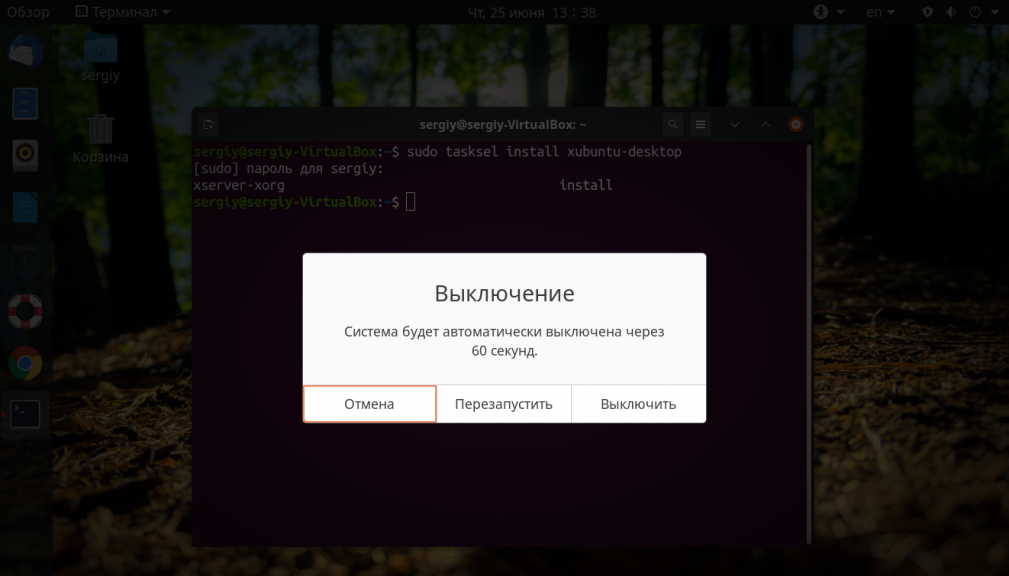Maximize the terminal with up-chevron icon
1009x576 pixels.
(765, 124)
